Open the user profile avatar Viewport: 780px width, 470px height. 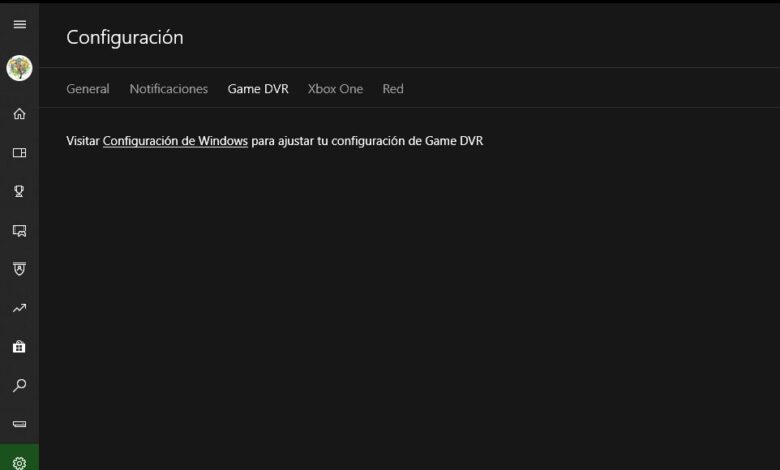(x=19, y=68)
